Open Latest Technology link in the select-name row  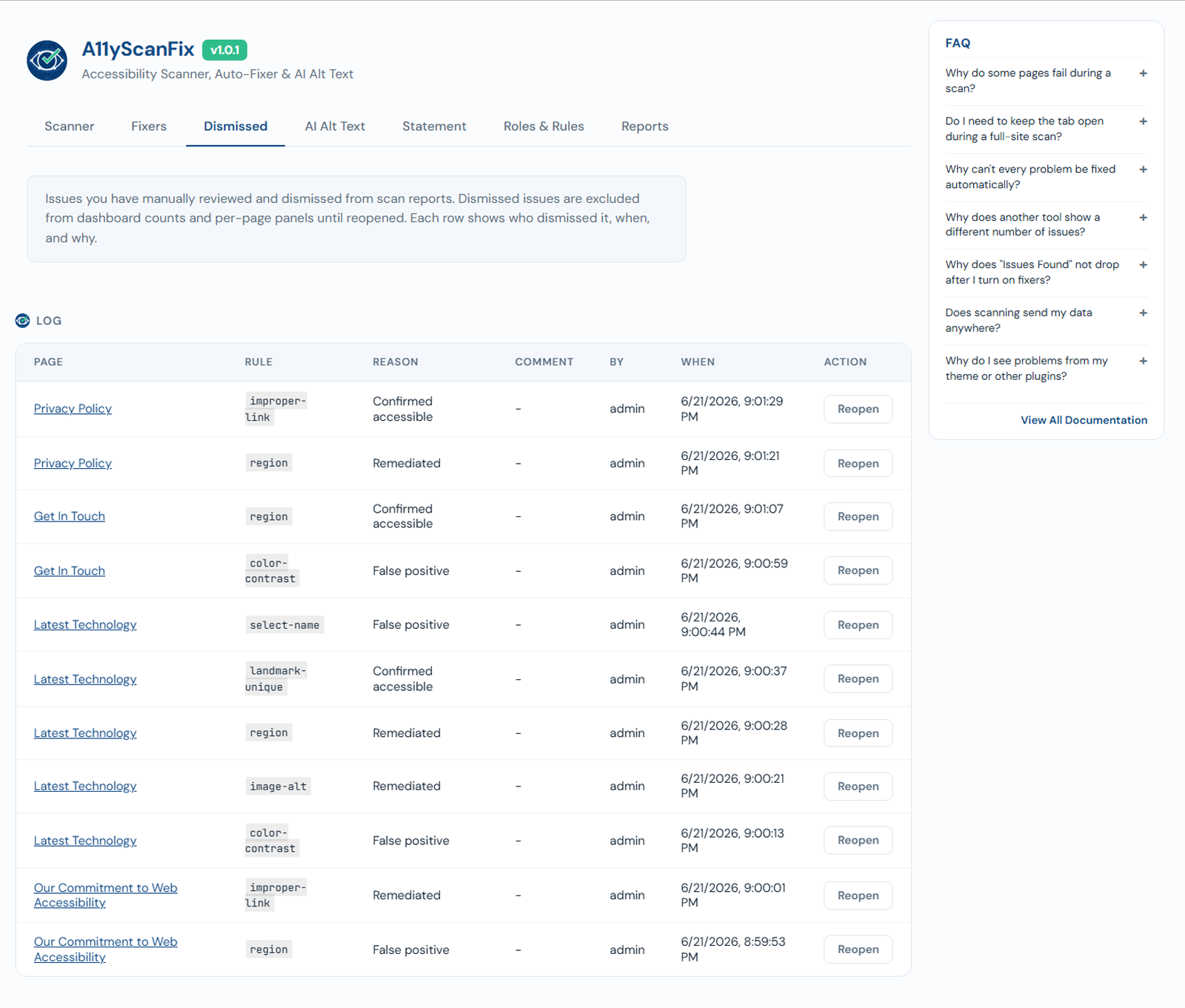tap(85, 625)
